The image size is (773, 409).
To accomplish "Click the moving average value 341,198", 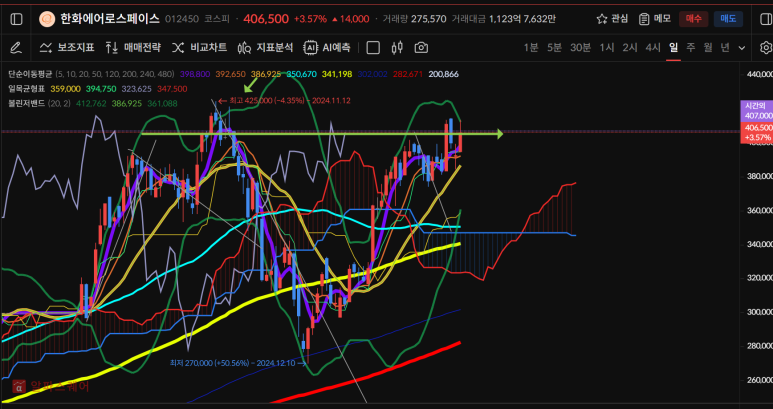I will pos(337,74).
